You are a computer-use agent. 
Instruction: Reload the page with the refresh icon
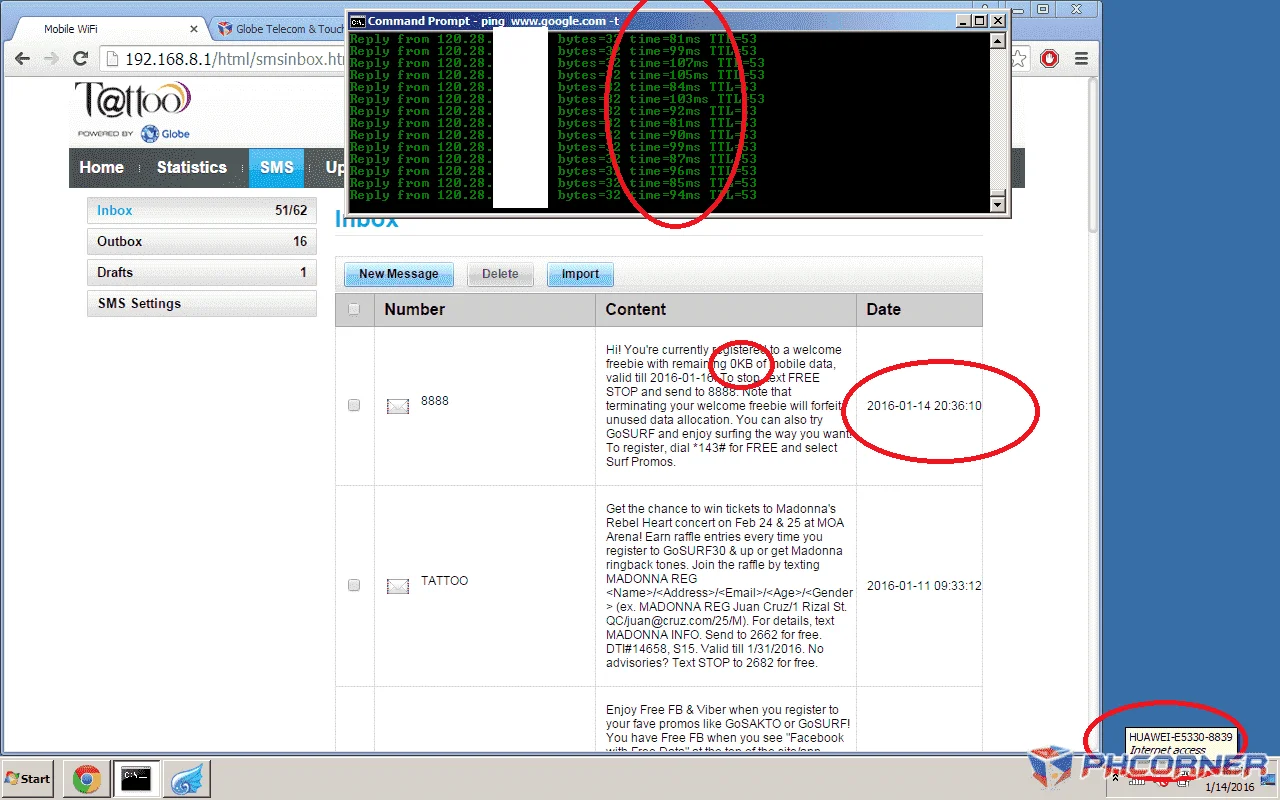click(81, 59)
